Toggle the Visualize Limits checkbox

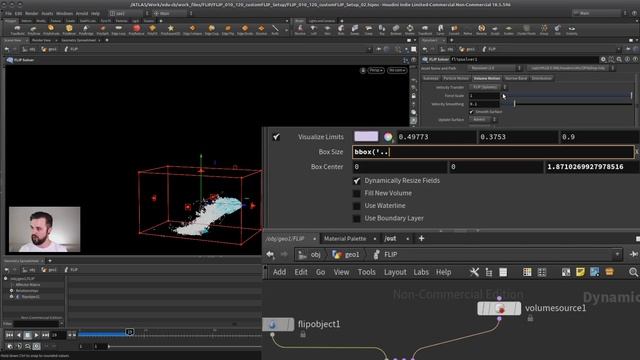click(276, 137)
